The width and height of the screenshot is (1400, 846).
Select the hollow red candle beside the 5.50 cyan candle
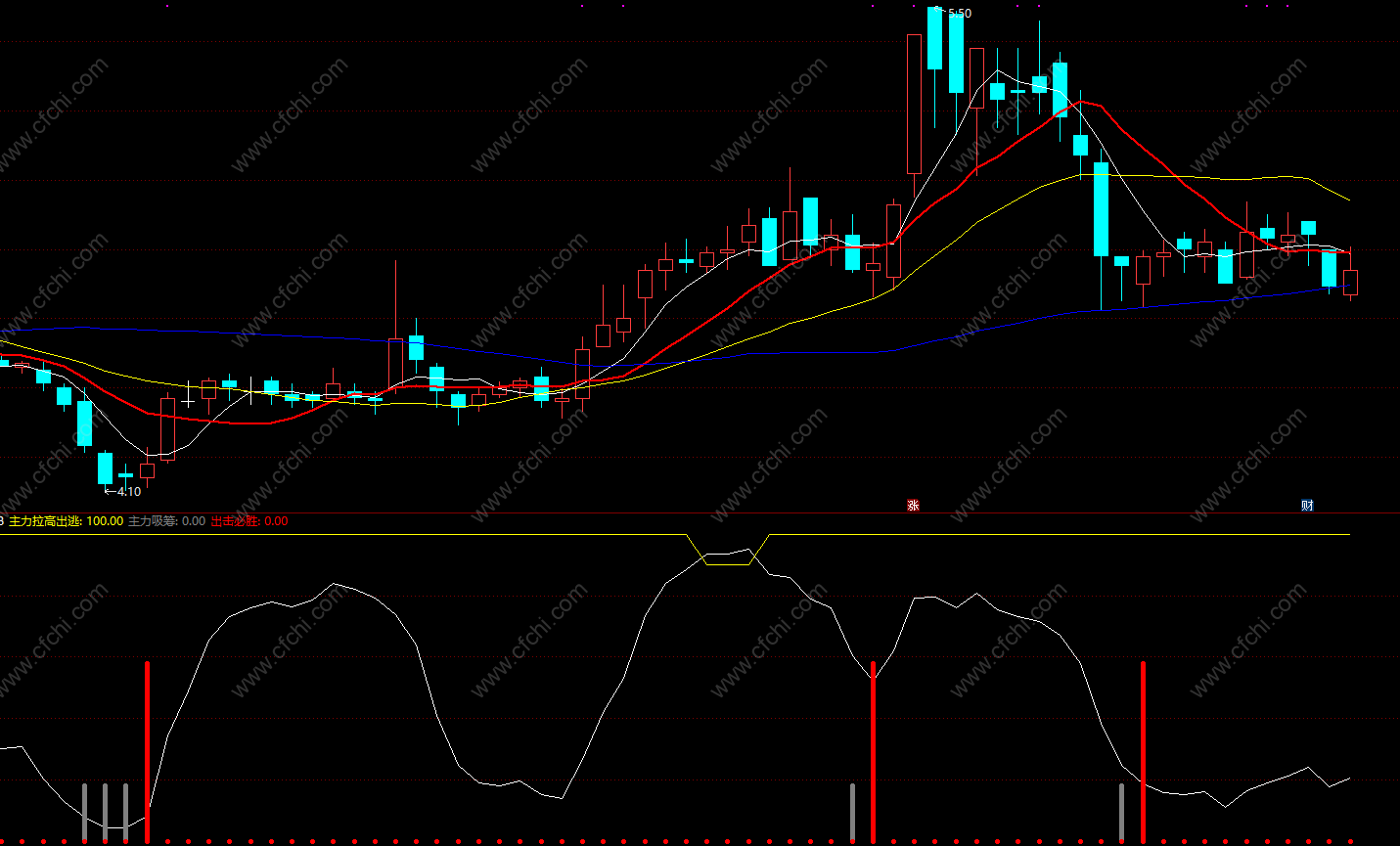pyautogui.click(x=915, y=104)
